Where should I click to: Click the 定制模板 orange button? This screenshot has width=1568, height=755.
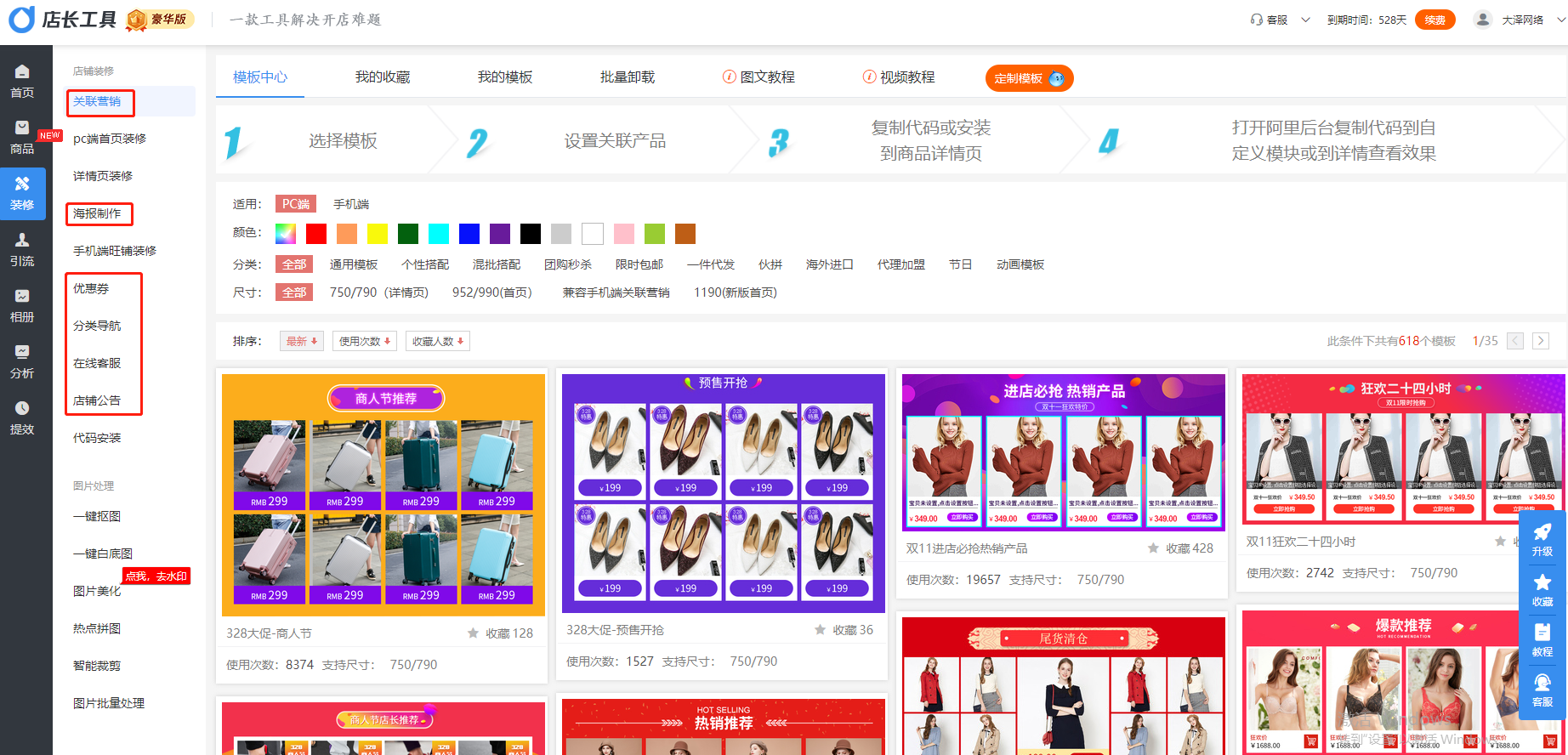(x=1029, y=78)
